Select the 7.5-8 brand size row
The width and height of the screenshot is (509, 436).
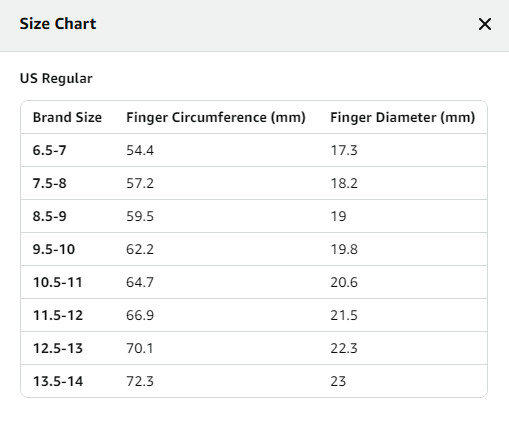coord(254,183)
